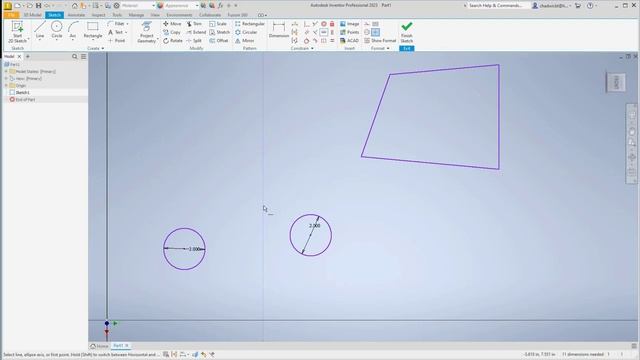Click the ViewCube FRONT face
This screenshot has width=640, height=360.
click(x=616, y=82)
